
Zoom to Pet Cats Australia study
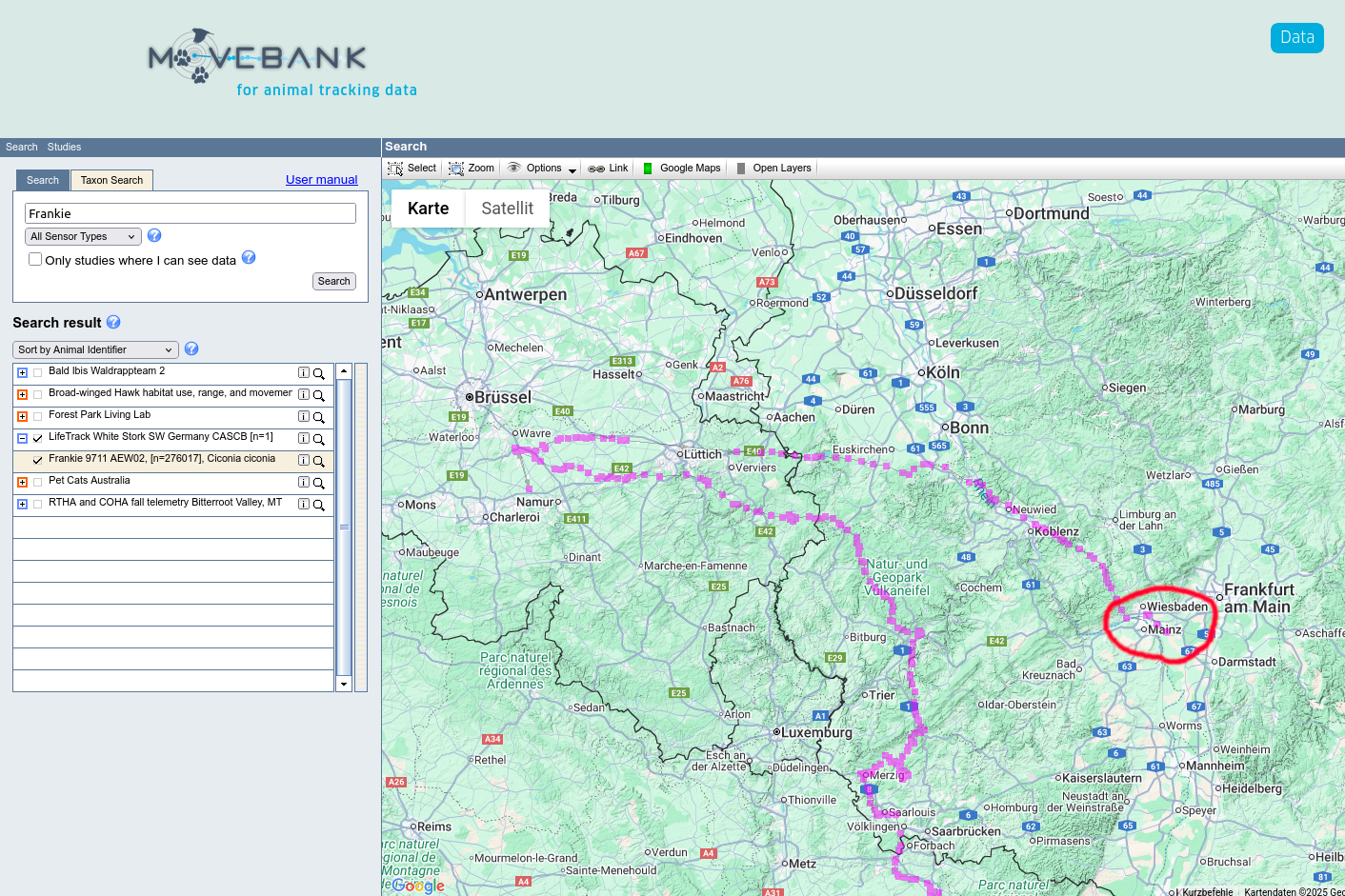(x=319, y=483)
